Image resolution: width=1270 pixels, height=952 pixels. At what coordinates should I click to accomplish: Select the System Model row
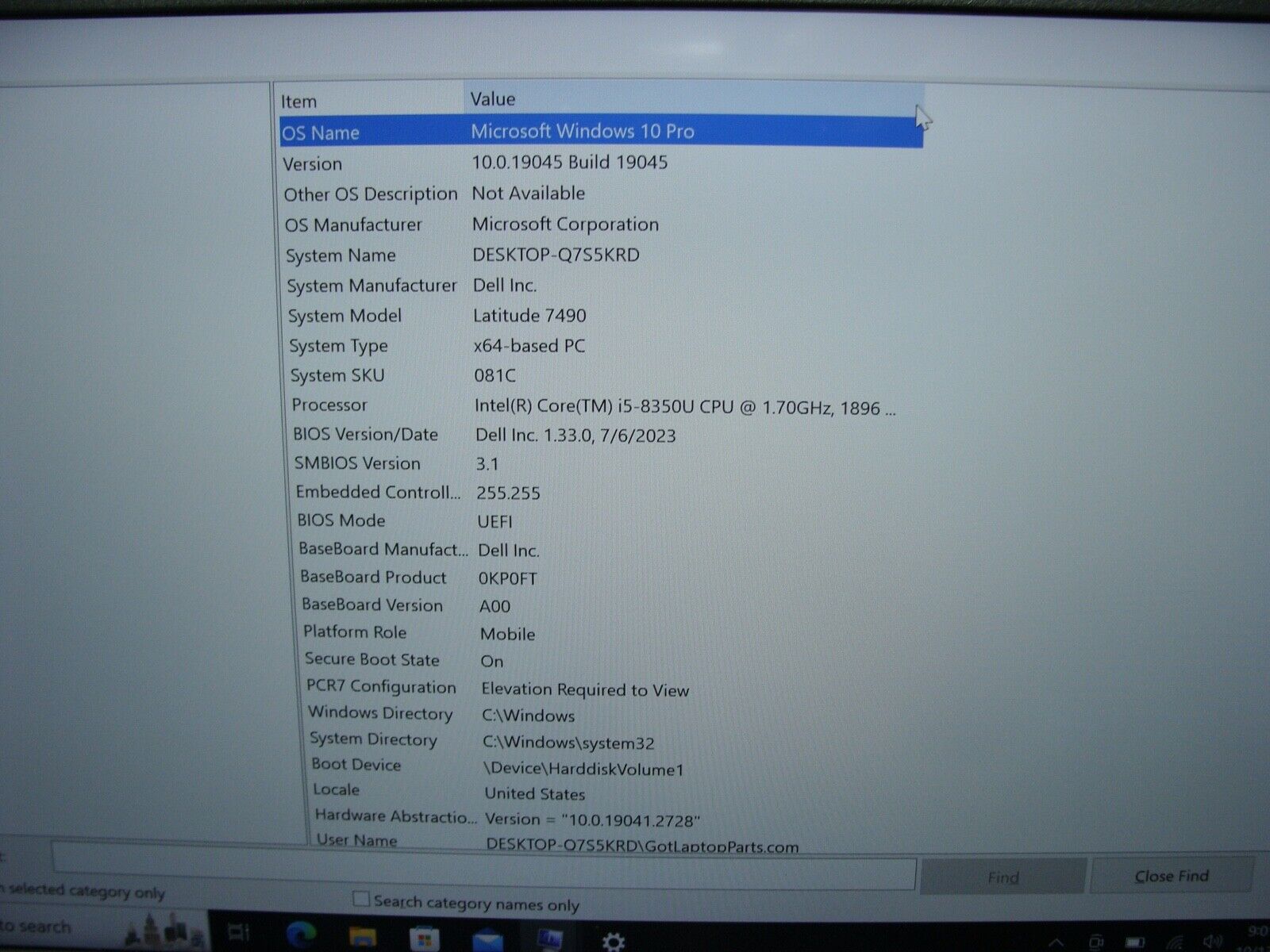[x=606, y=315]
